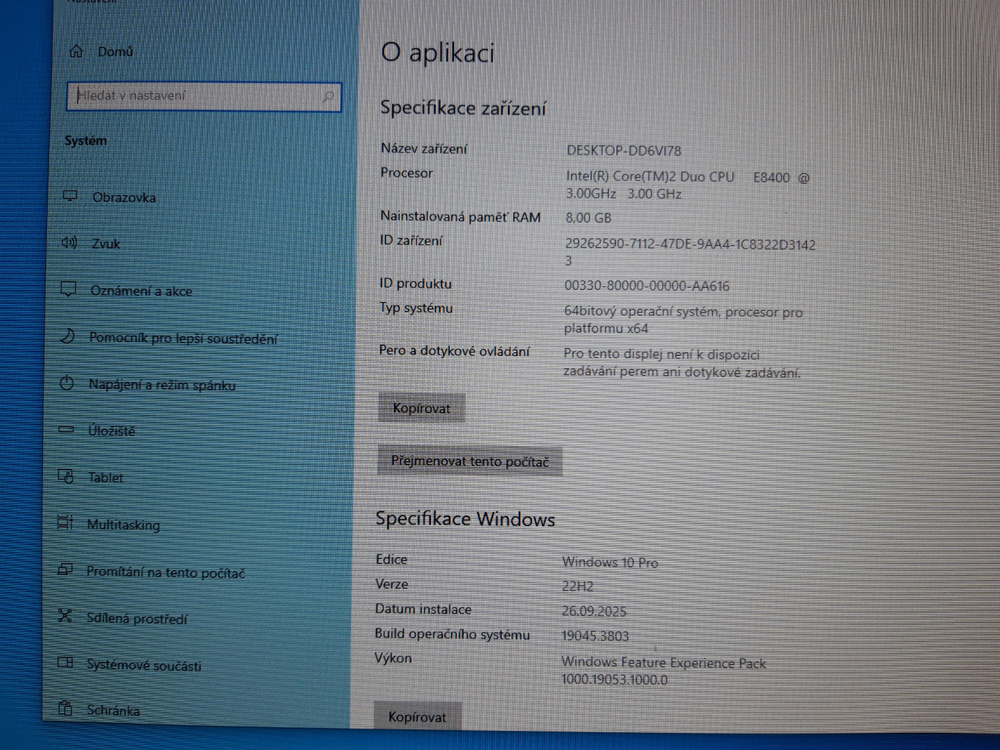Select Multitasking in the sidebar
Image resolution: width=1000 pixels, height=750 pixels.
pyautogui.click(x=123, y=525)
